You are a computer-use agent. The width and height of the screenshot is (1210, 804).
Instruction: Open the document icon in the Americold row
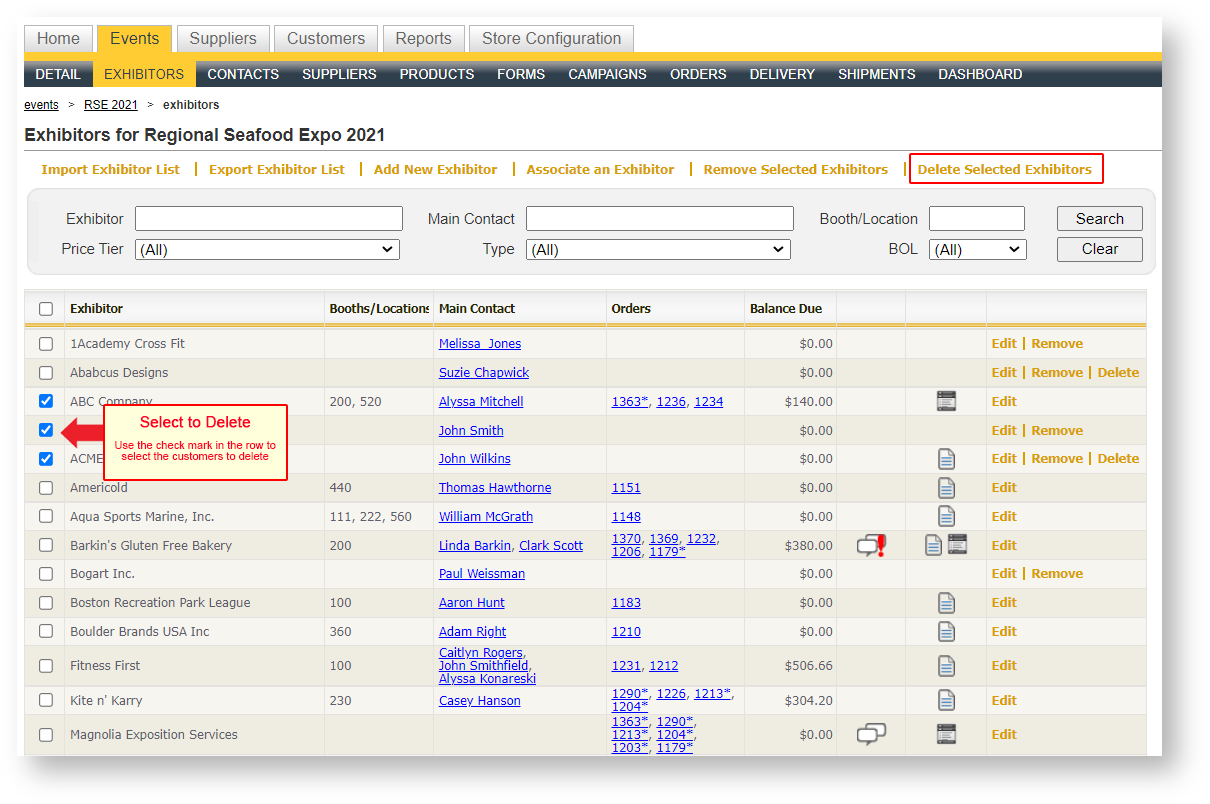(946, 488)
